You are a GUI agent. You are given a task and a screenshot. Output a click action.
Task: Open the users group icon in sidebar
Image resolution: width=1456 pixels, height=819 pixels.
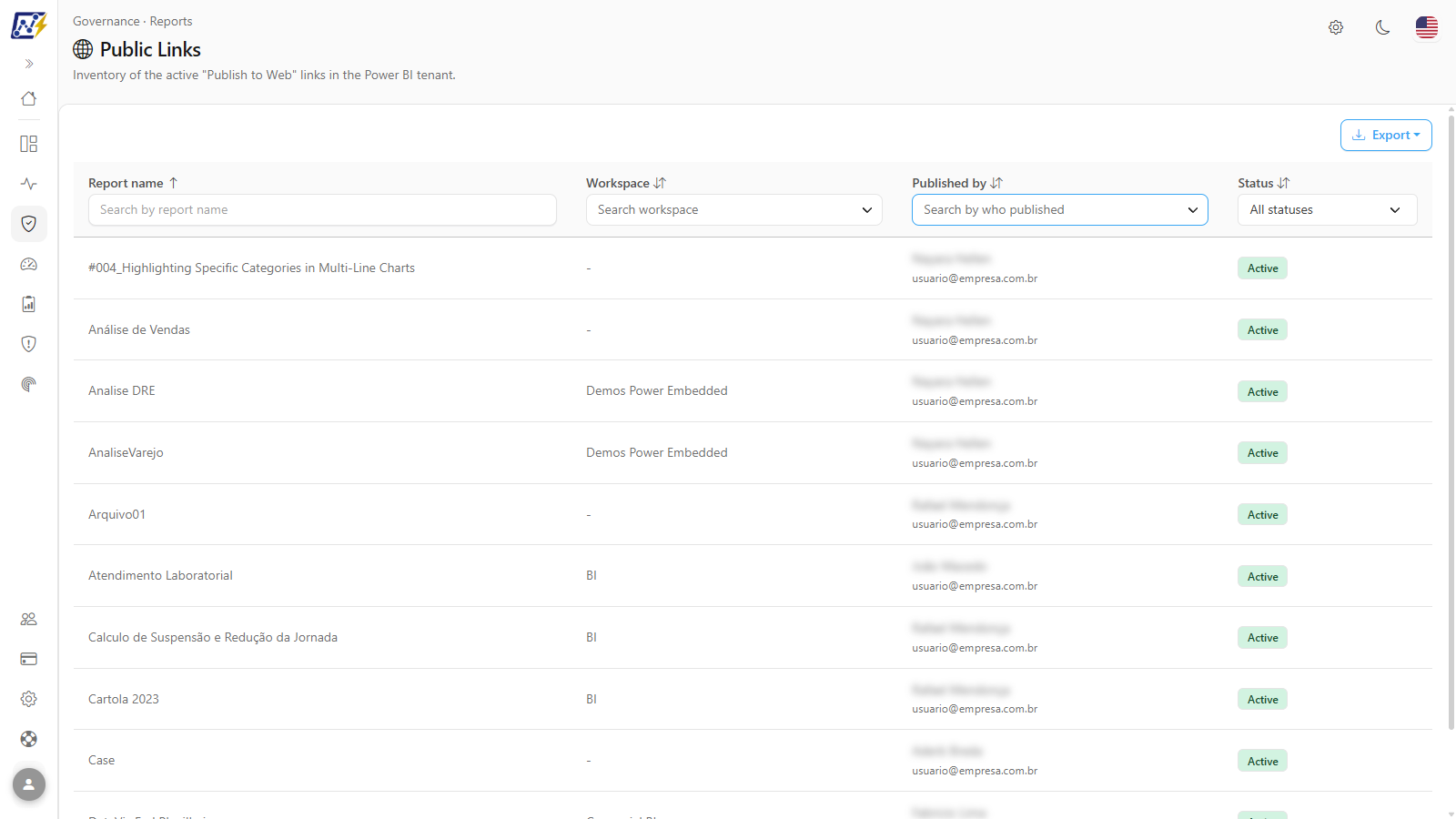tap(29, 619)
